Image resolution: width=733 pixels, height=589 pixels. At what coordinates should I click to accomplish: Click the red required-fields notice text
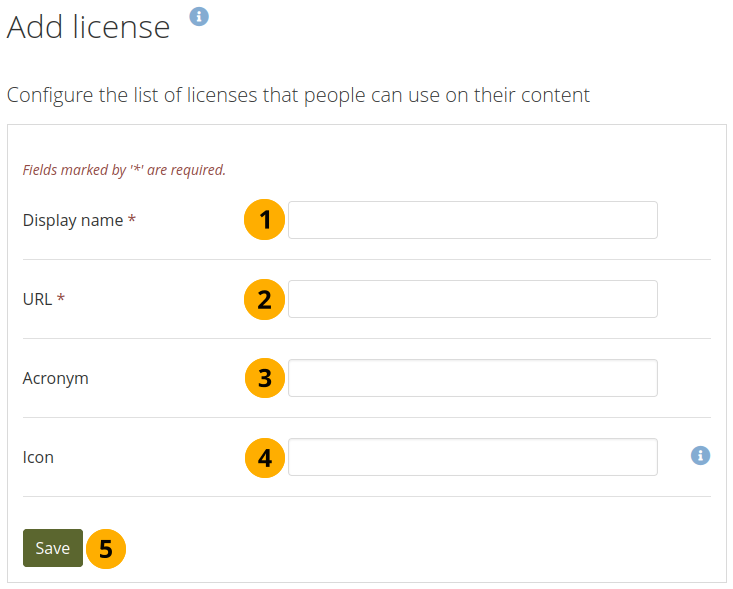[x=124, y=170]
